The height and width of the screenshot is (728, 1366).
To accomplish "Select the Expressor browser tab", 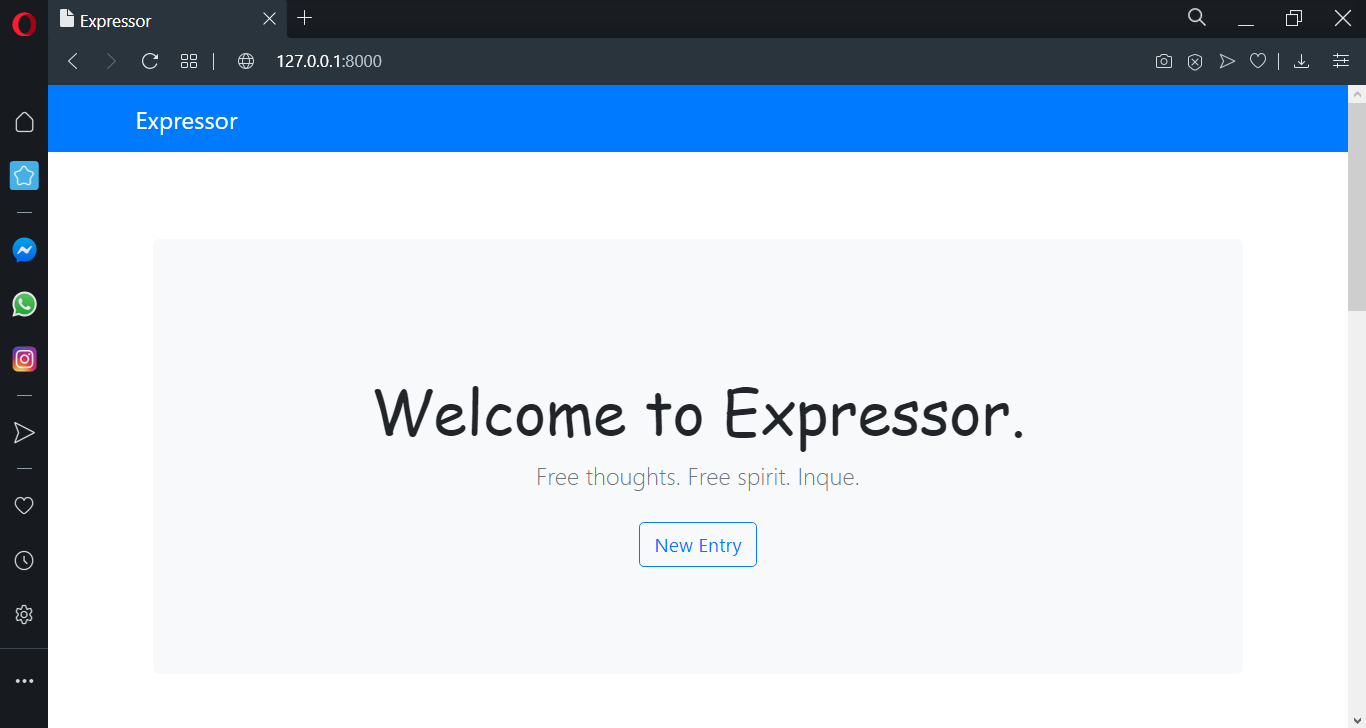I will tap(168, 19).
